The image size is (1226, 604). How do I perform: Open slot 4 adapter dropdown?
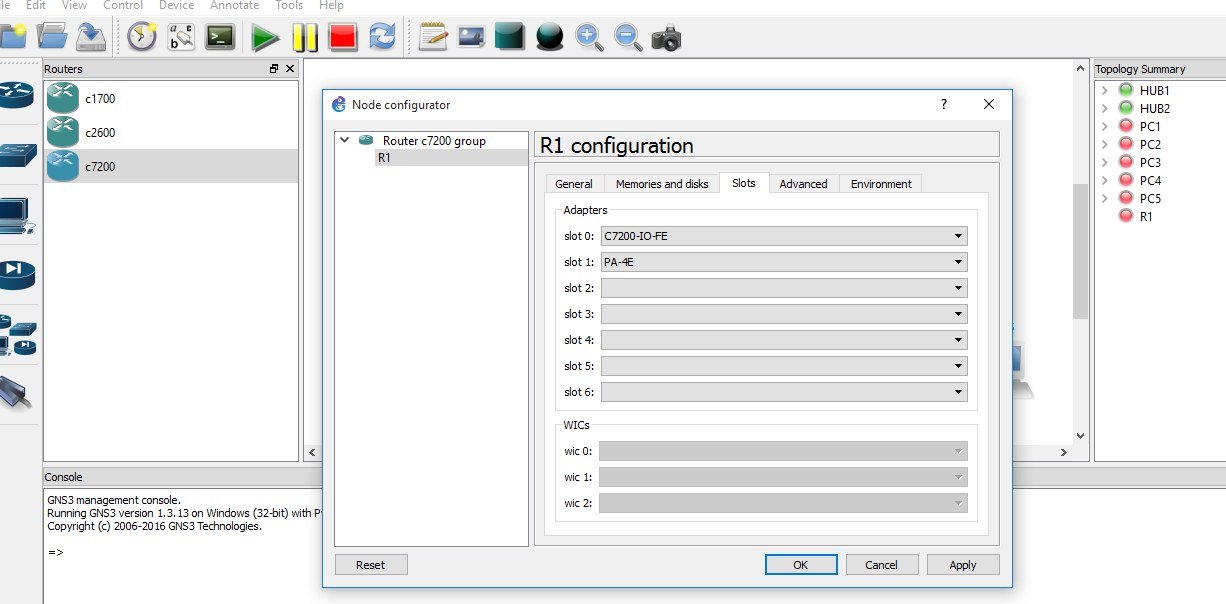(x=783, y=340)
